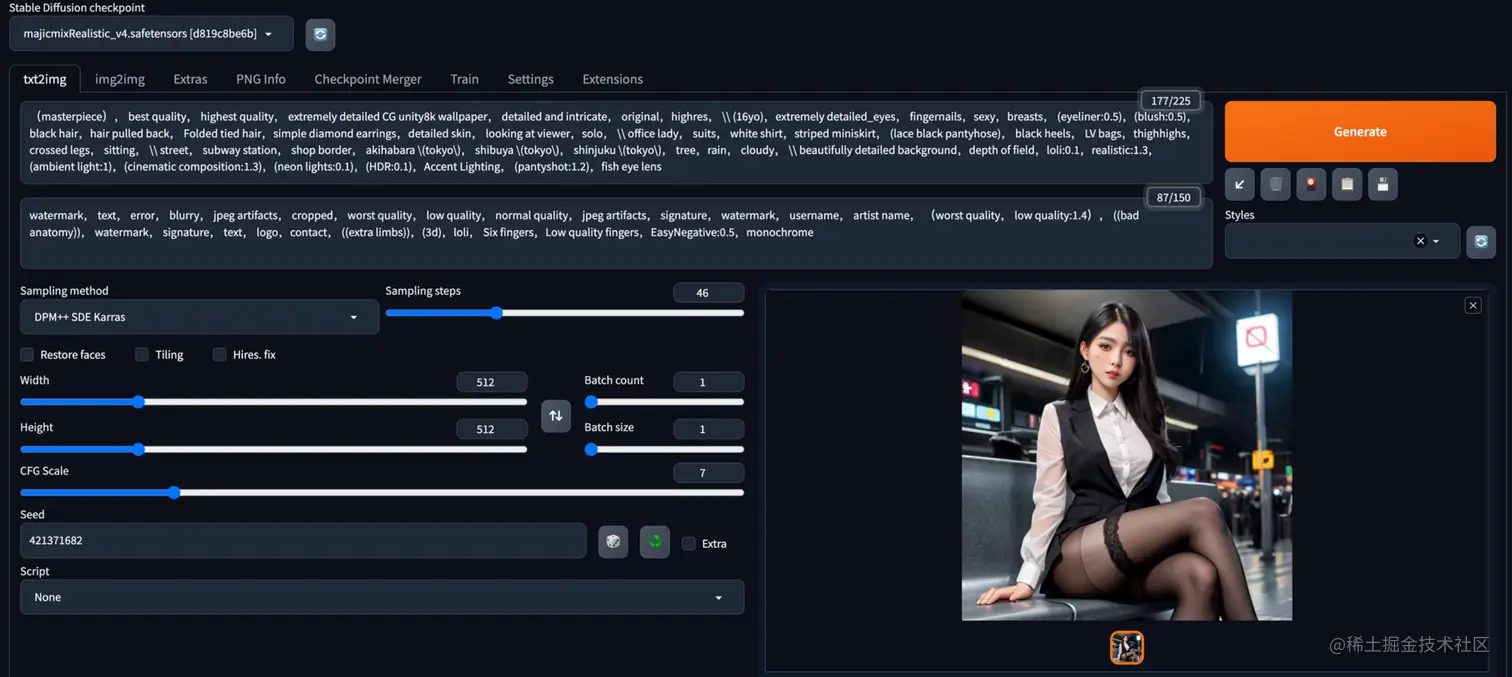
Task: Click the arrow icon to read last parameters
Action: tap(1240, 184)
